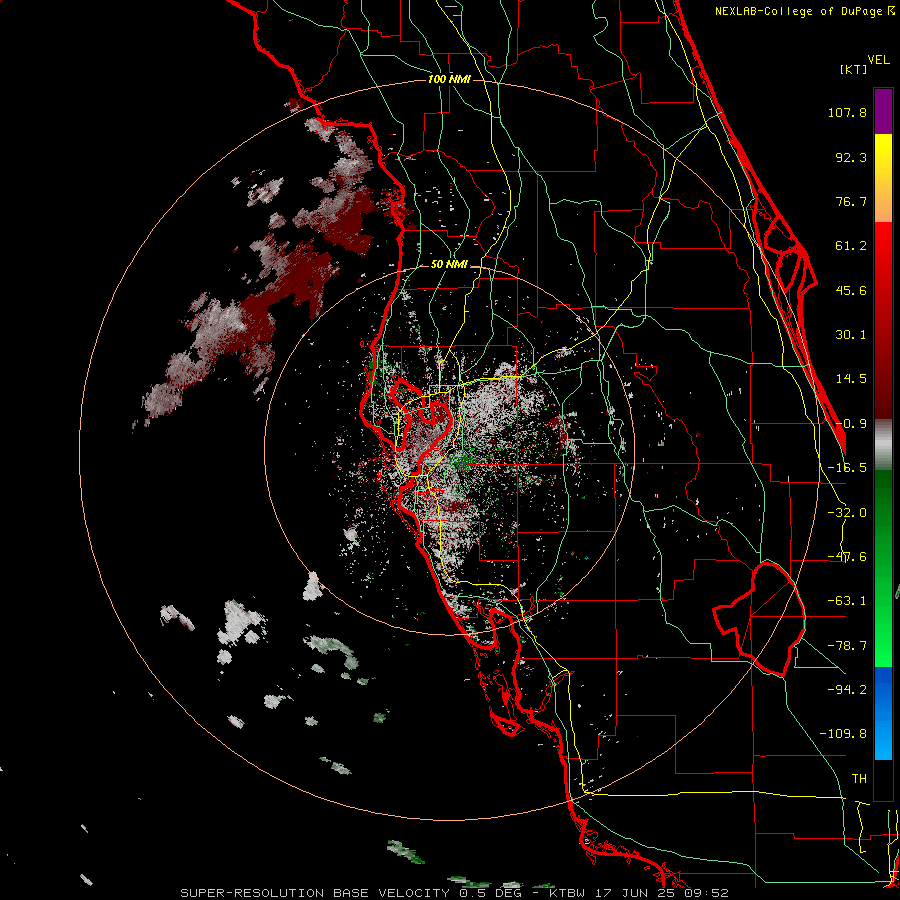Click the TH legend label
Screen dimensions: 900x900
(x=859, y=778)
